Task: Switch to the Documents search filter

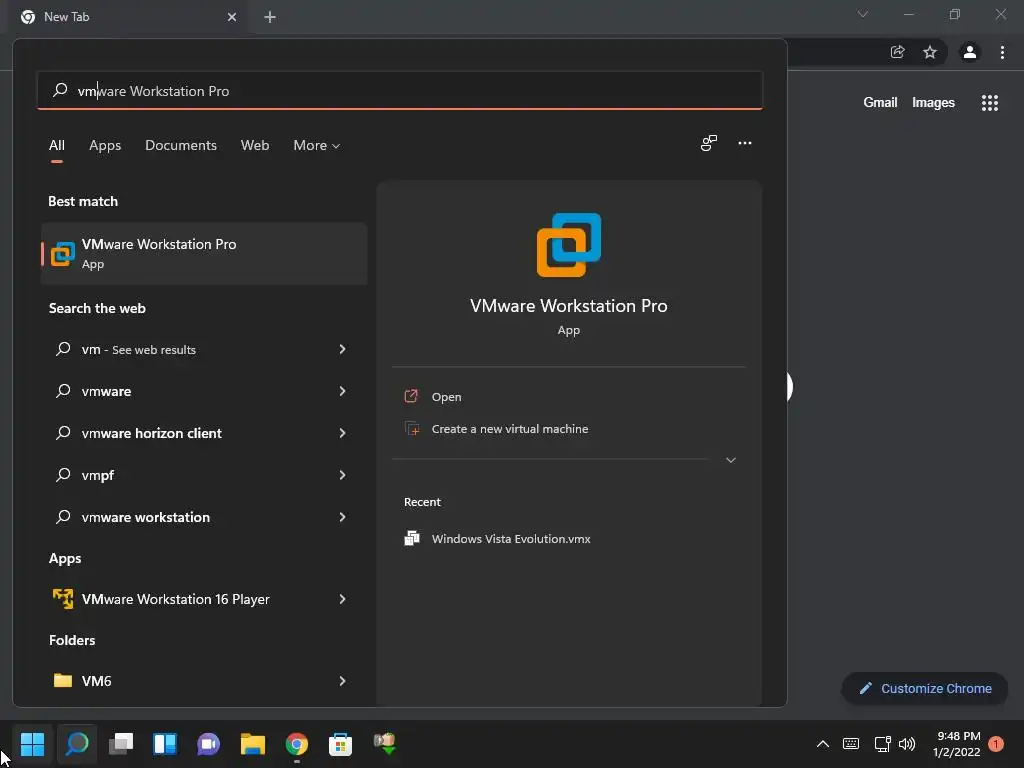Action: (181, 146)
